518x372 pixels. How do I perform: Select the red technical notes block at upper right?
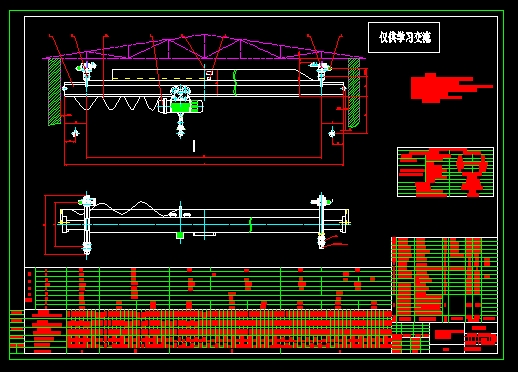pyautogui.click(x=451, y=88)
